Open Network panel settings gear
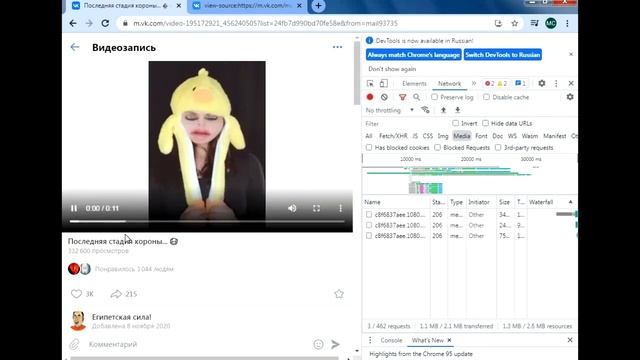Viewport: 640px width, 360px height. coord(570,97)
